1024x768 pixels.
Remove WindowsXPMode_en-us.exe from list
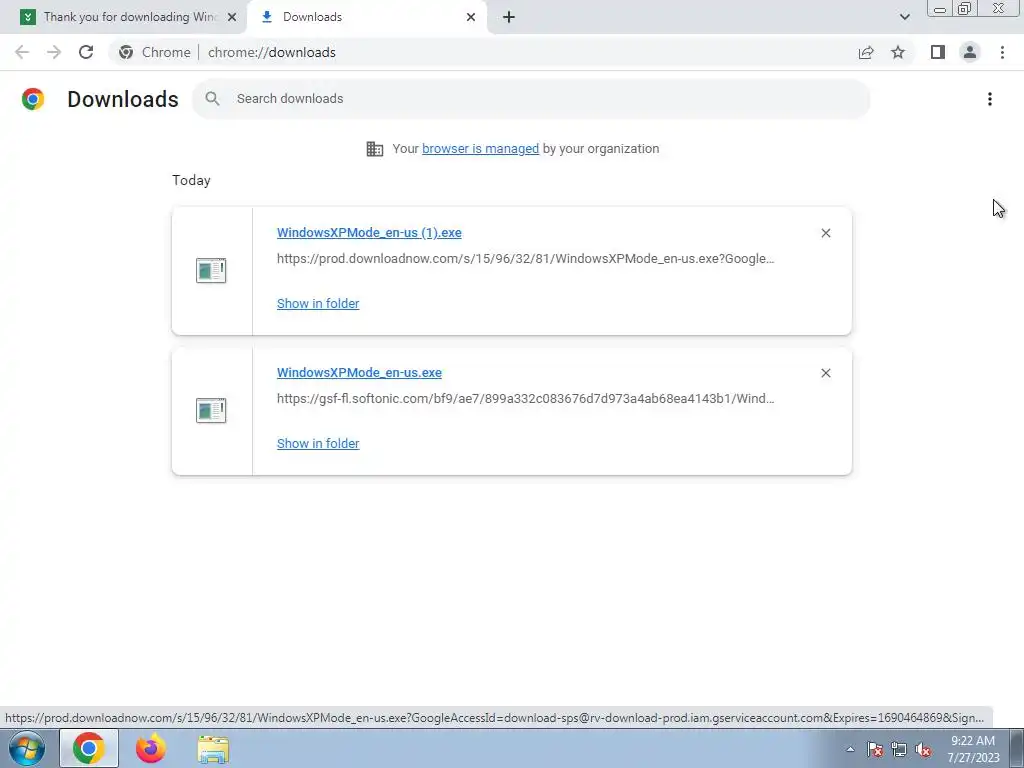click(x=825, y=373)
